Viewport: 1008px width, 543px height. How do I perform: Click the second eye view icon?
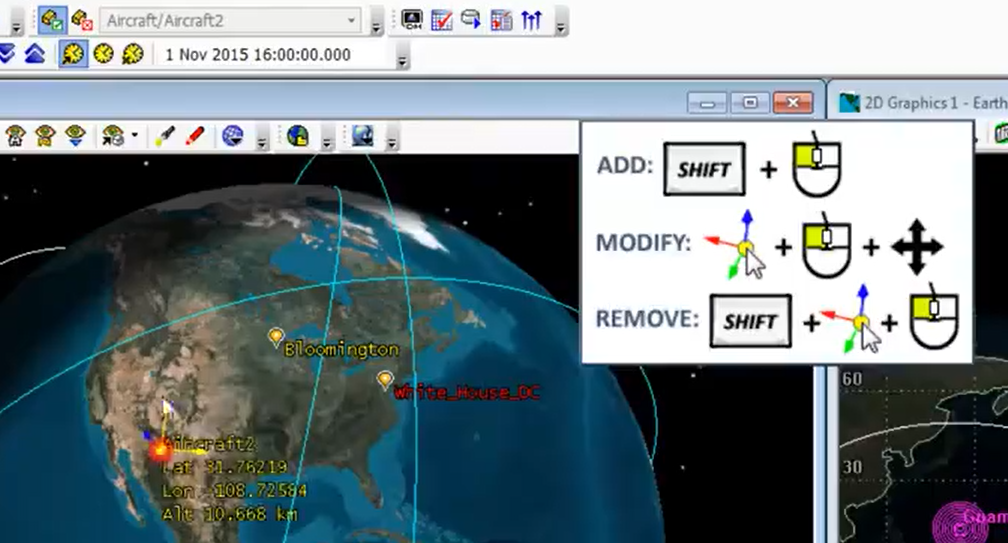coord(45,136)
